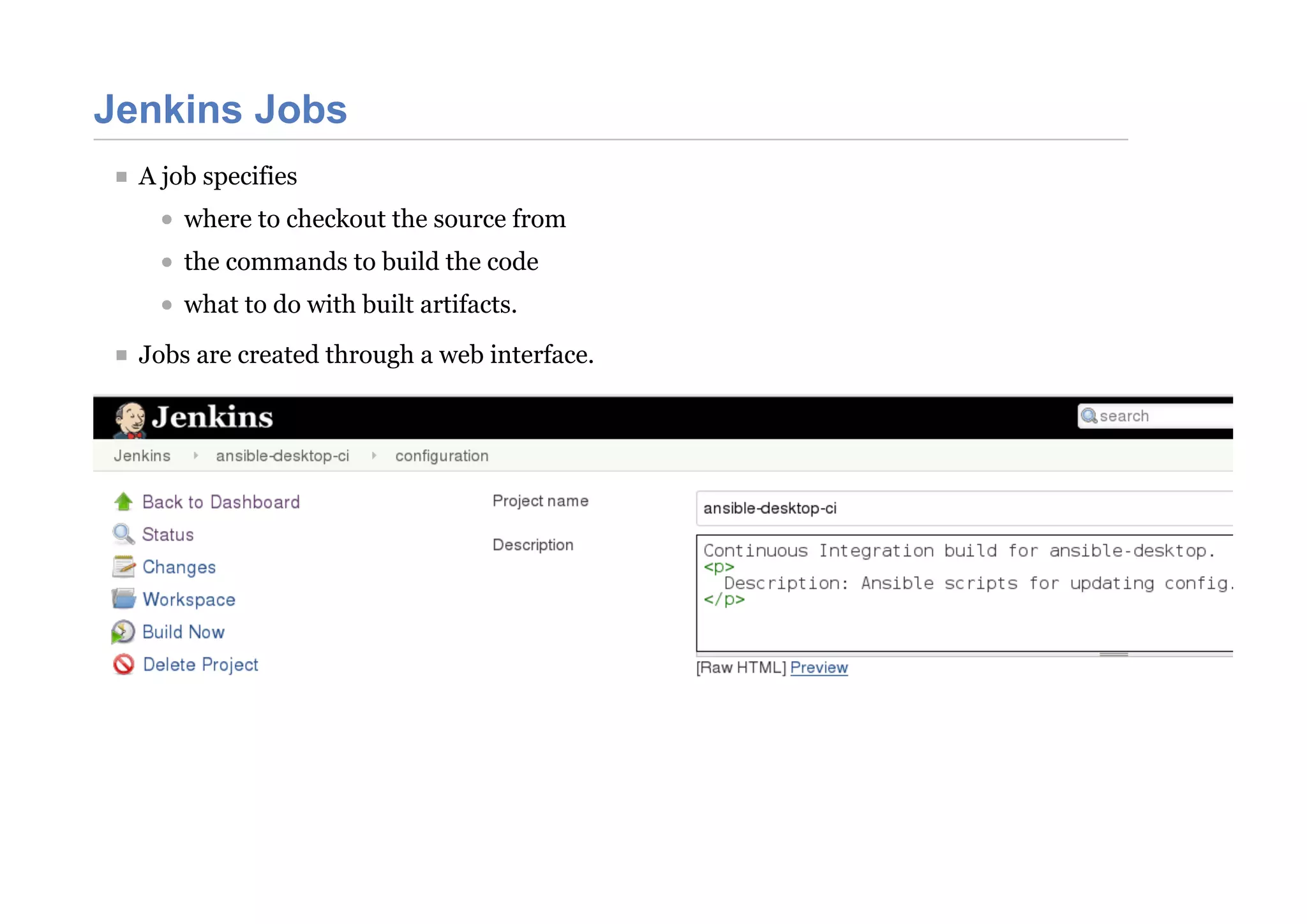The width and height of the screenshot is (1307, 924).
Task: Click the Workspace folder icon
Action: [123, 599]
